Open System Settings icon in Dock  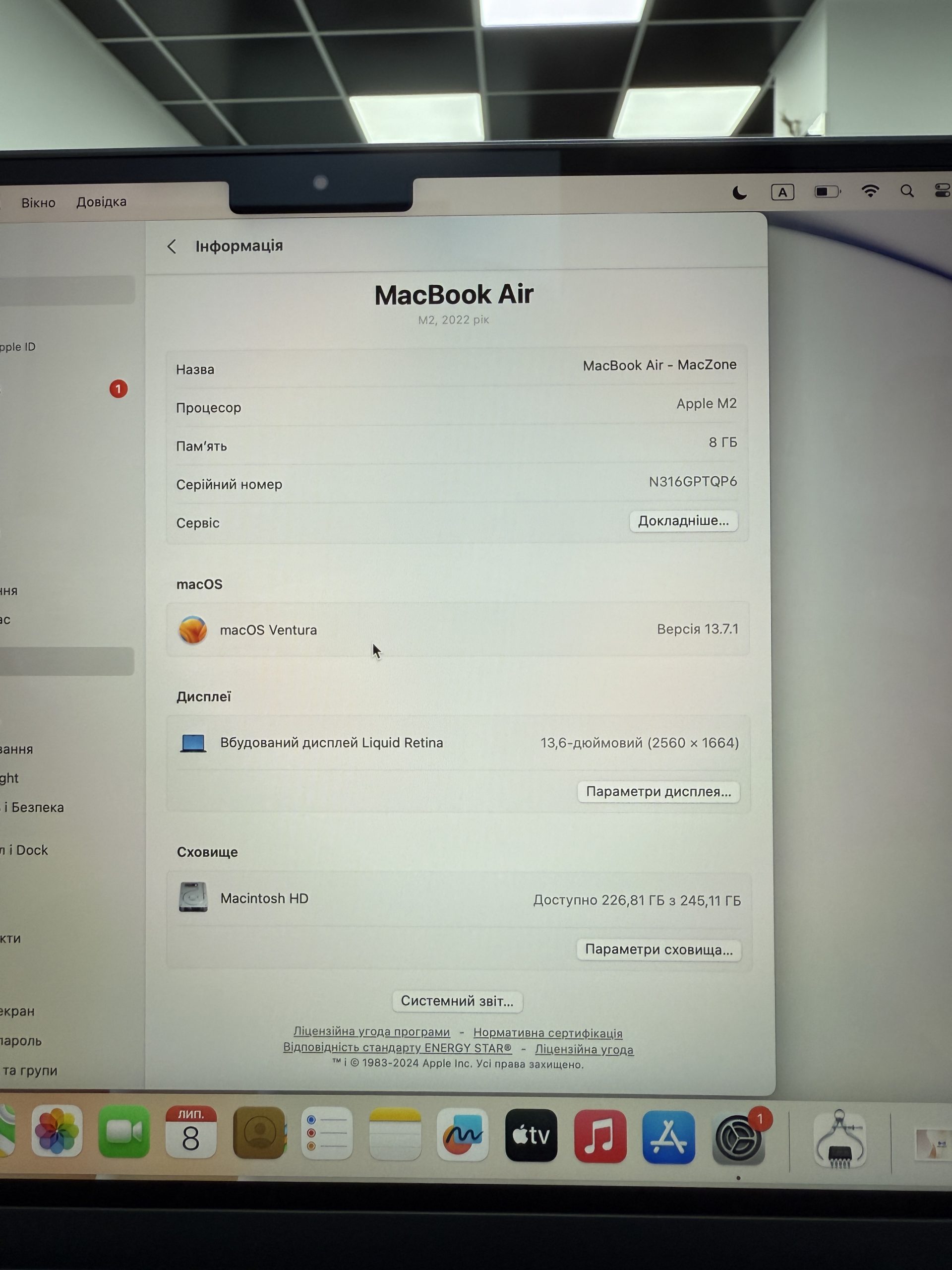(738, 1138)
